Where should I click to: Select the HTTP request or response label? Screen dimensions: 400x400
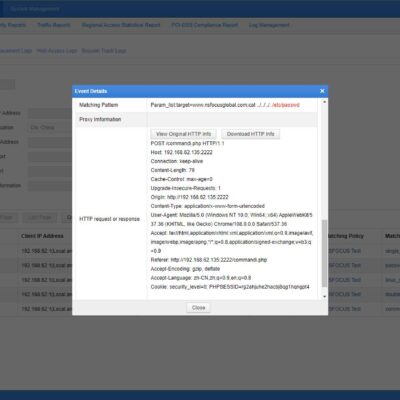point(109,219)
